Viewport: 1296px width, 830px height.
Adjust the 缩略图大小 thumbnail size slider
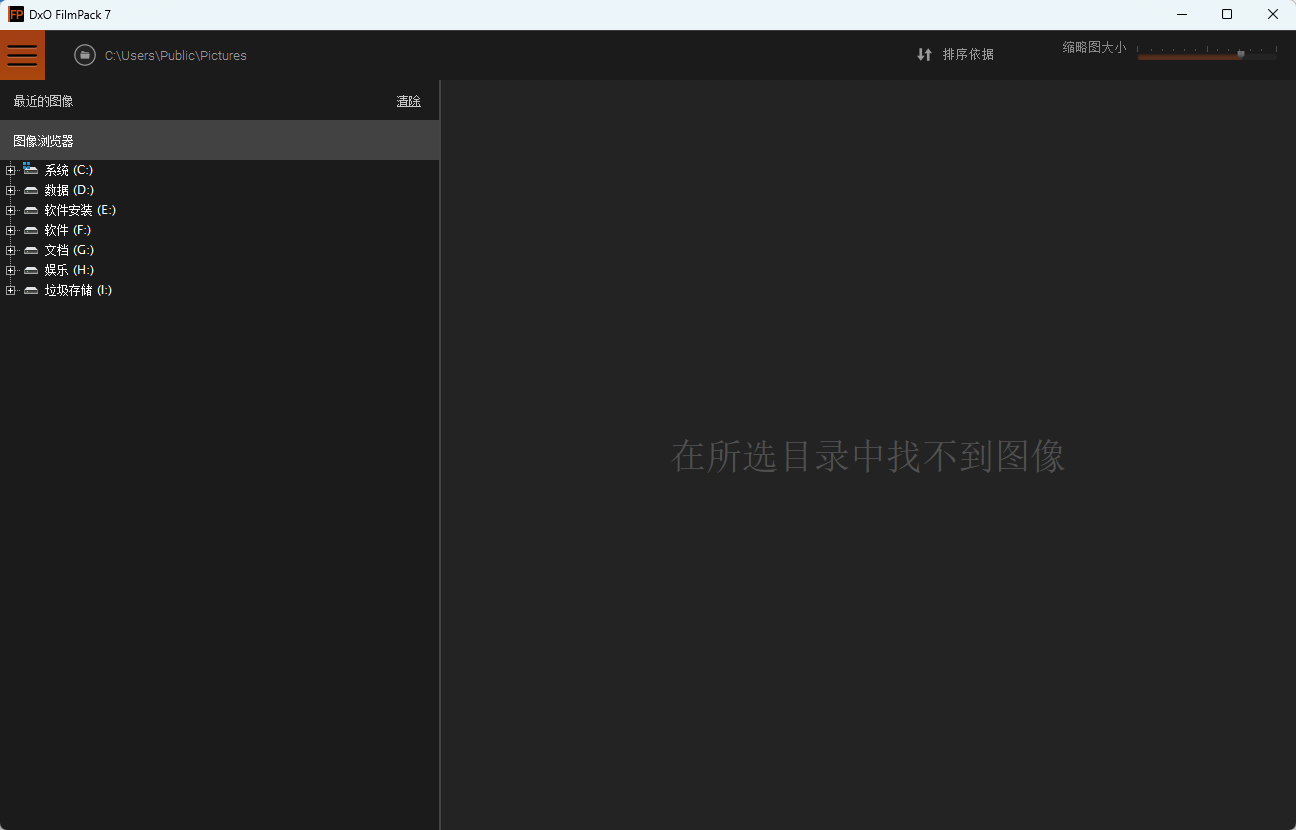(x=1207, y=55)
